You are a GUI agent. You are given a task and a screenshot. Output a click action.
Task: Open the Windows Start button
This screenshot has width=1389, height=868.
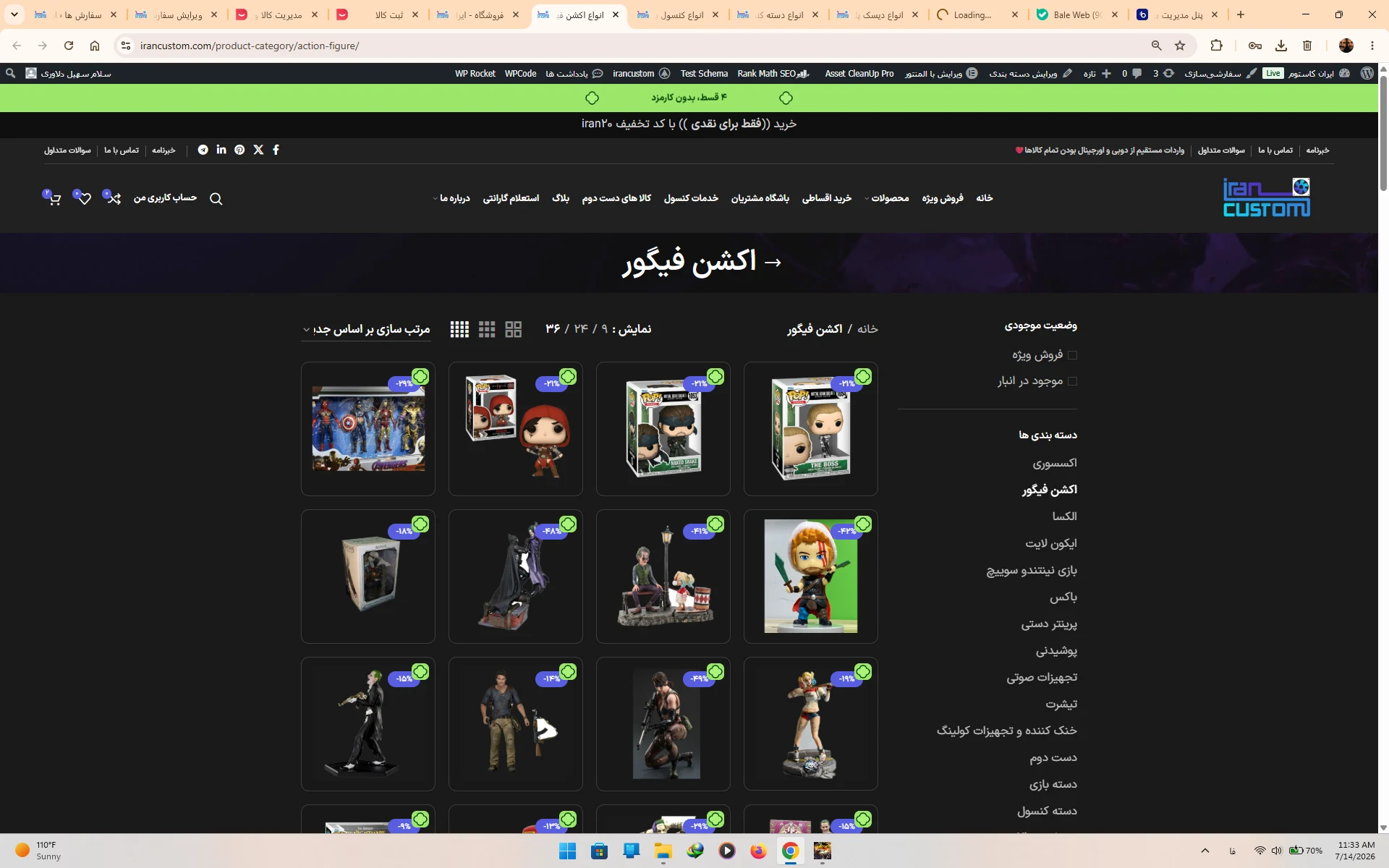coord(568,851)
